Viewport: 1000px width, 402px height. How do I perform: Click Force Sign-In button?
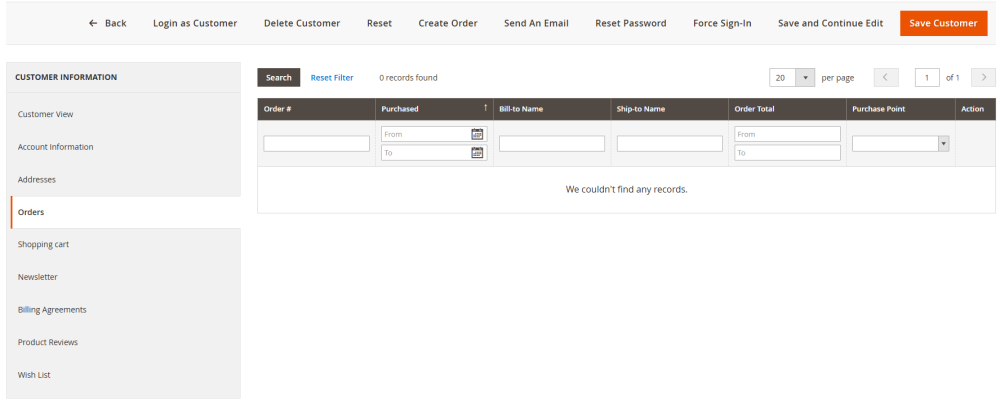pos(722,23)
